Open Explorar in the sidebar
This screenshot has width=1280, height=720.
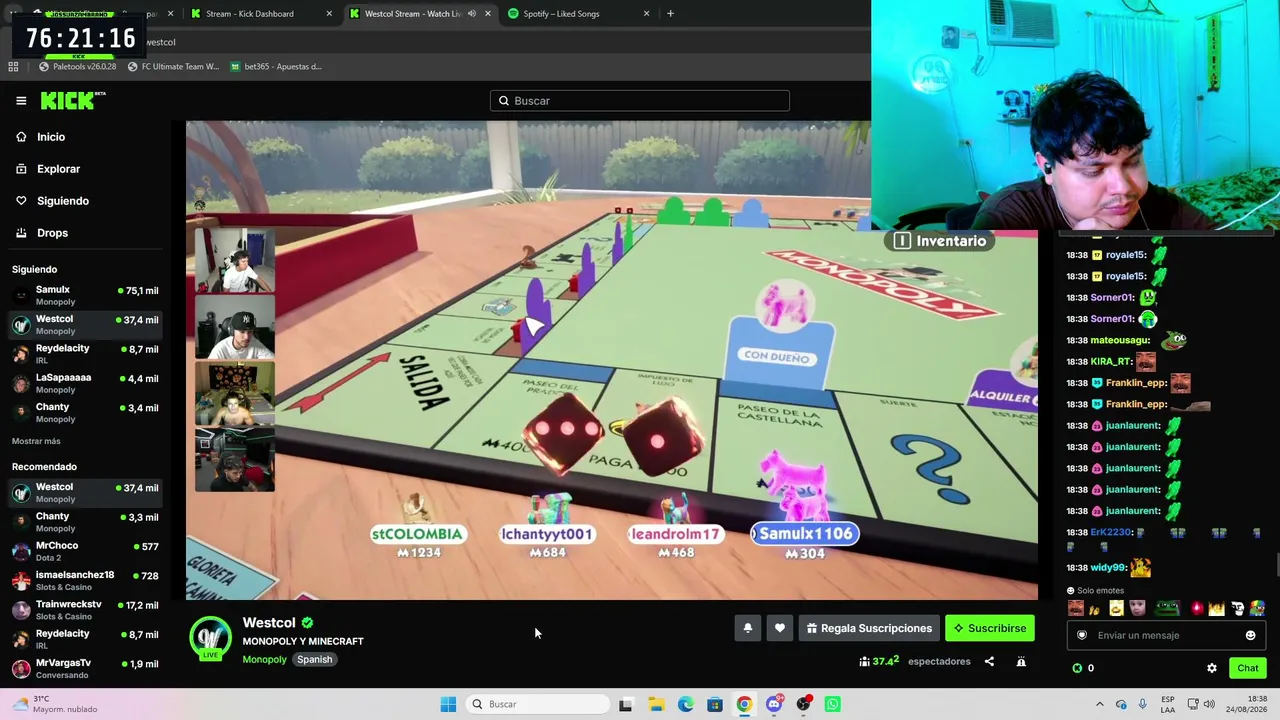click(x=58, y=169)
